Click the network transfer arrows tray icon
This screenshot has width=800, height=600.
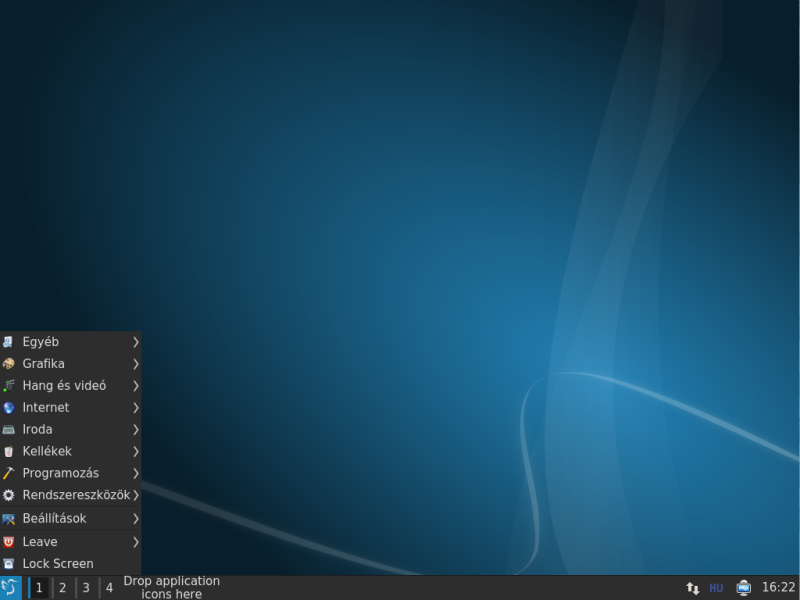[x=692, y=588]
